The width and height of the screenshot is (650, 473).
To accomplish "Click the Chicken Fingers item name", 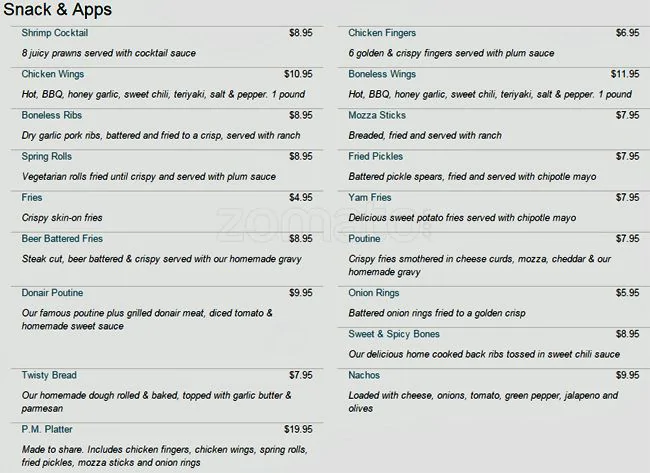I will click(382, 33).
